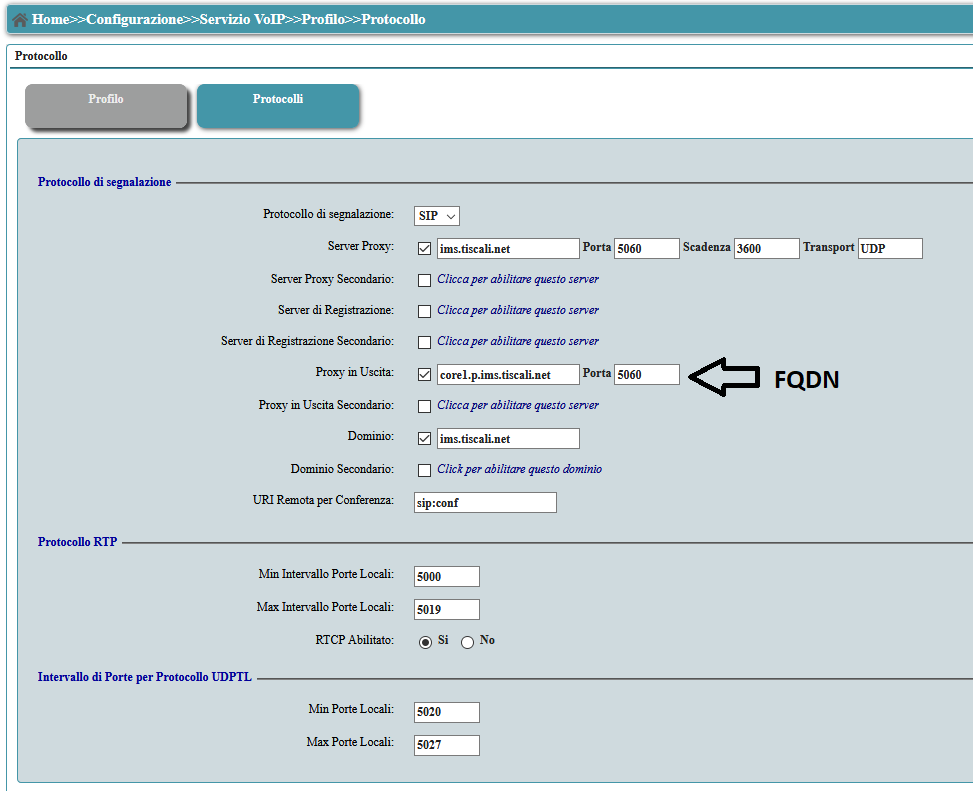
Task: Click Proxy in Uscita address field
Action: click(x=508, y=375)
